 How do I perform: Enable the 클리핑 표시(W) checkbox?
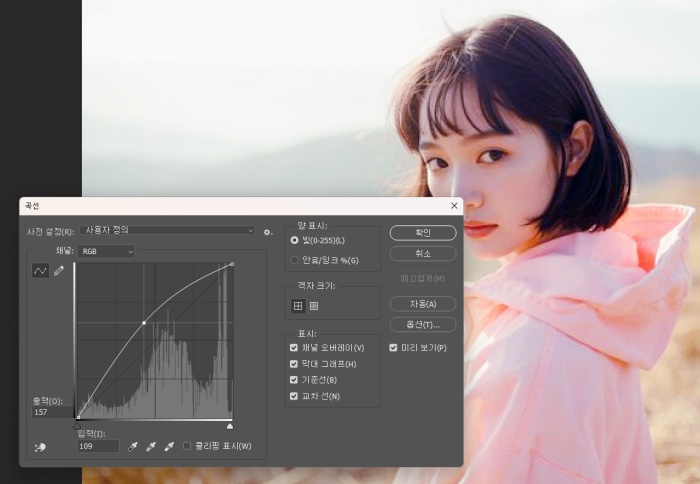(x=187, y=446)
